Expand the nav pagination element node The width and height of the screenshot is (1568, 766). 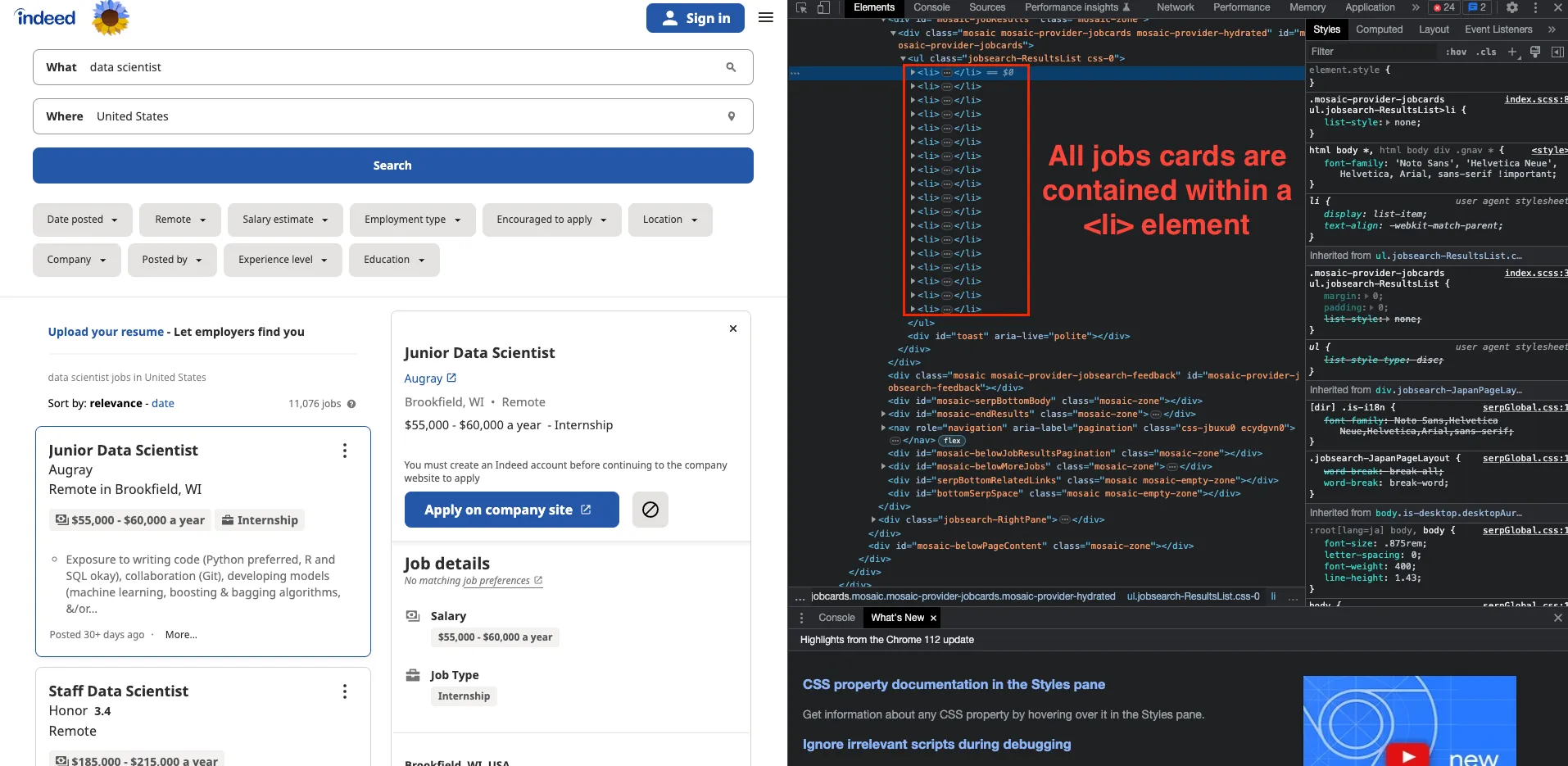[883, 428]
